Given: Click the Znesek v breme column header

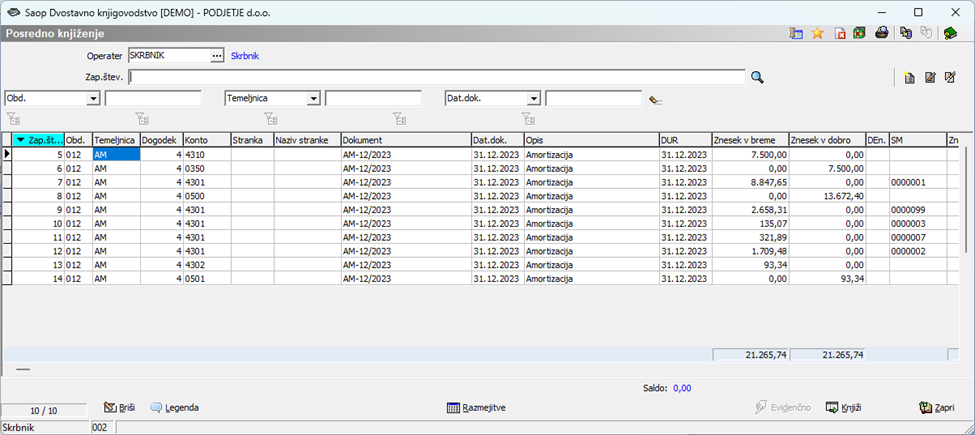Looking at the screenshot, I should tap(750, 140).
